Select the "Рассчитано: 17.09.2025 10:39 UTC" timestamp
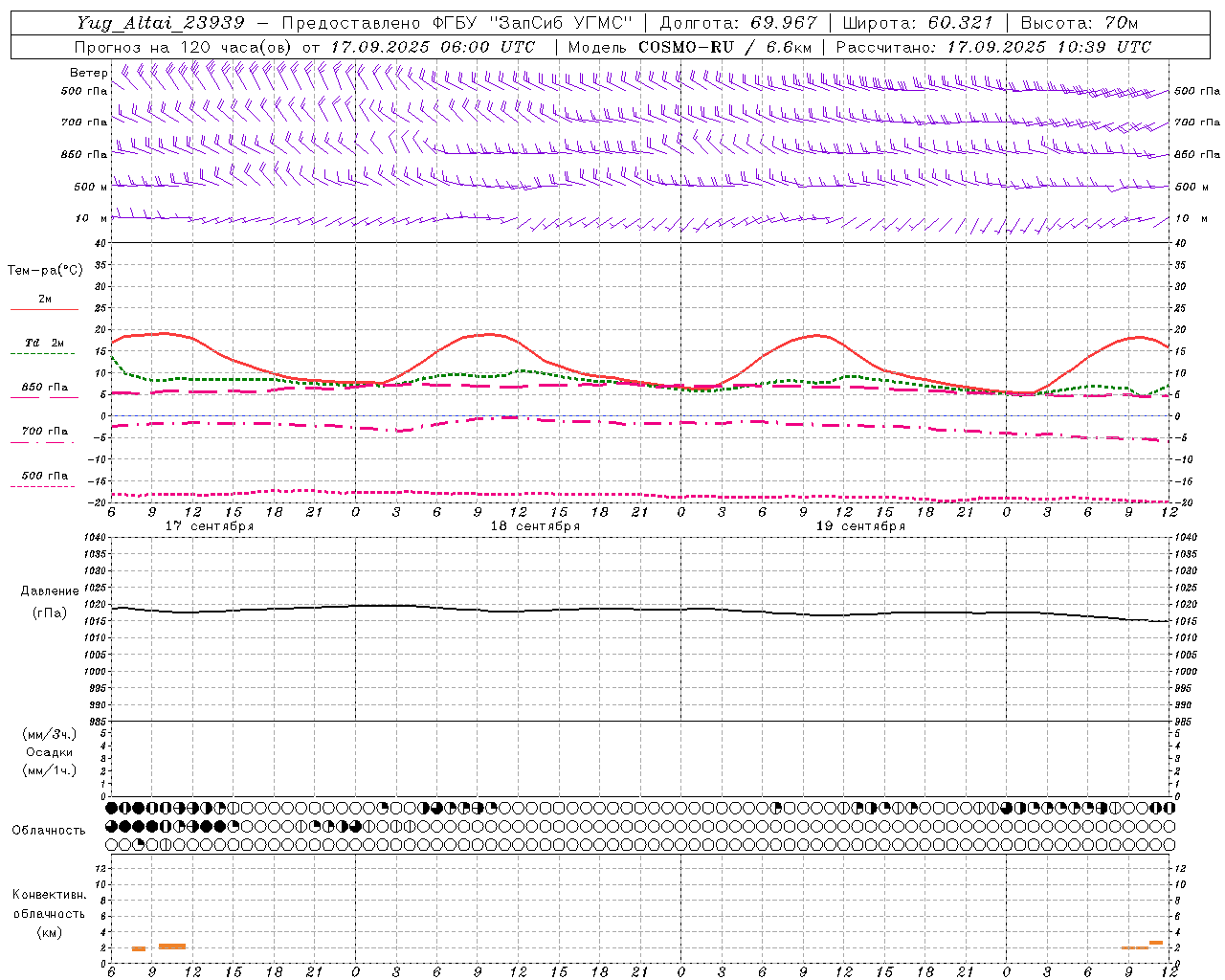Image resolution: width=1225 pixels, height=980 pixels. 993,47
